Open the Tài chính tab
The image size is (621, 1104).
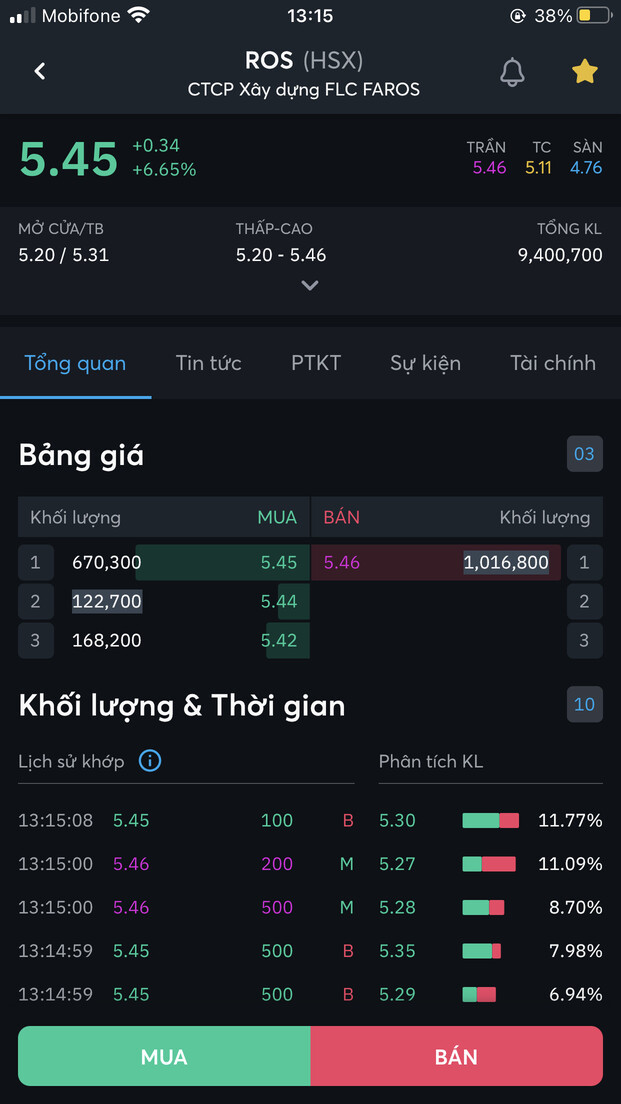click(x=552, y=363)
